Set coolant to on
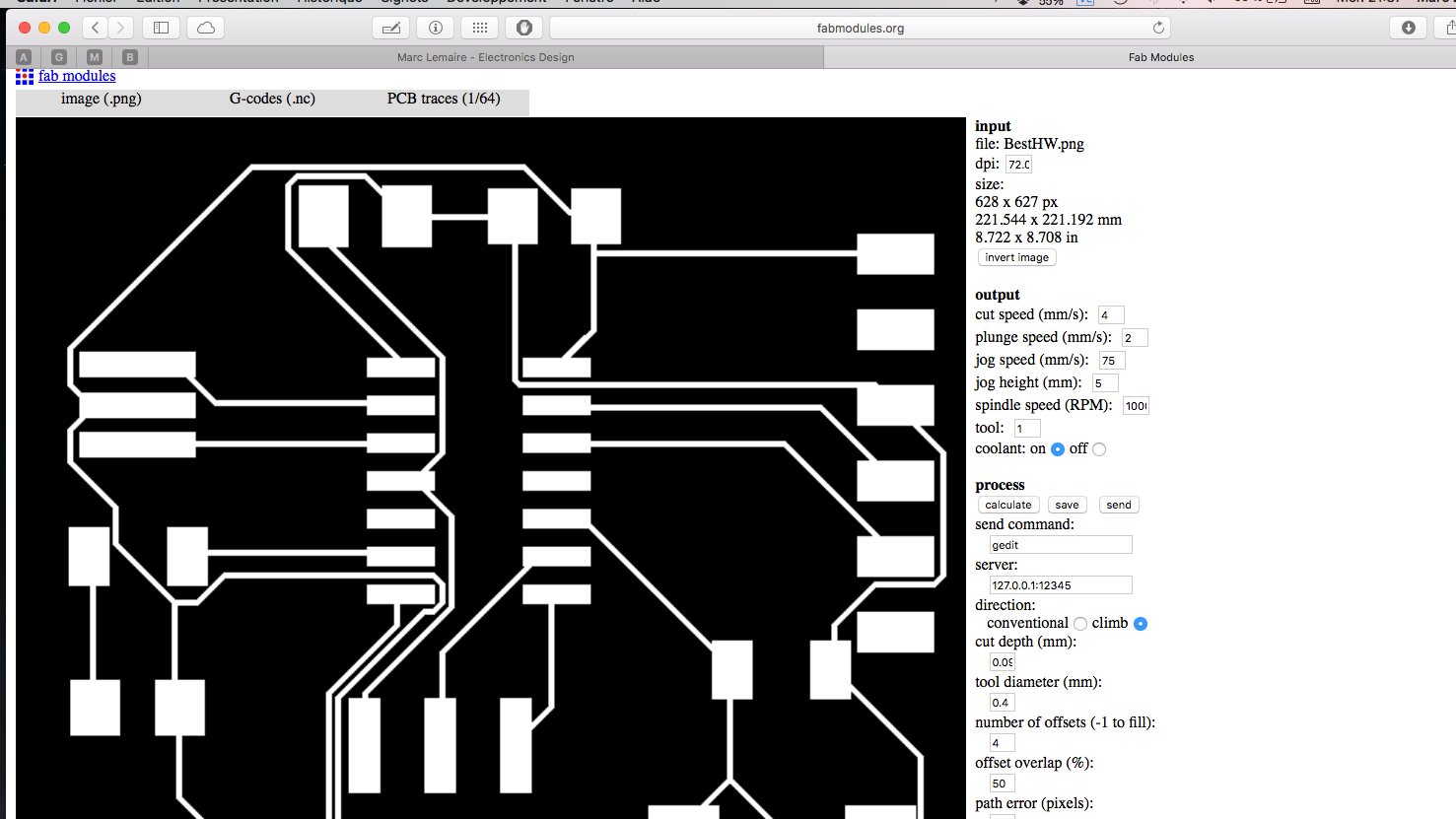 (x=1058, y=449)
